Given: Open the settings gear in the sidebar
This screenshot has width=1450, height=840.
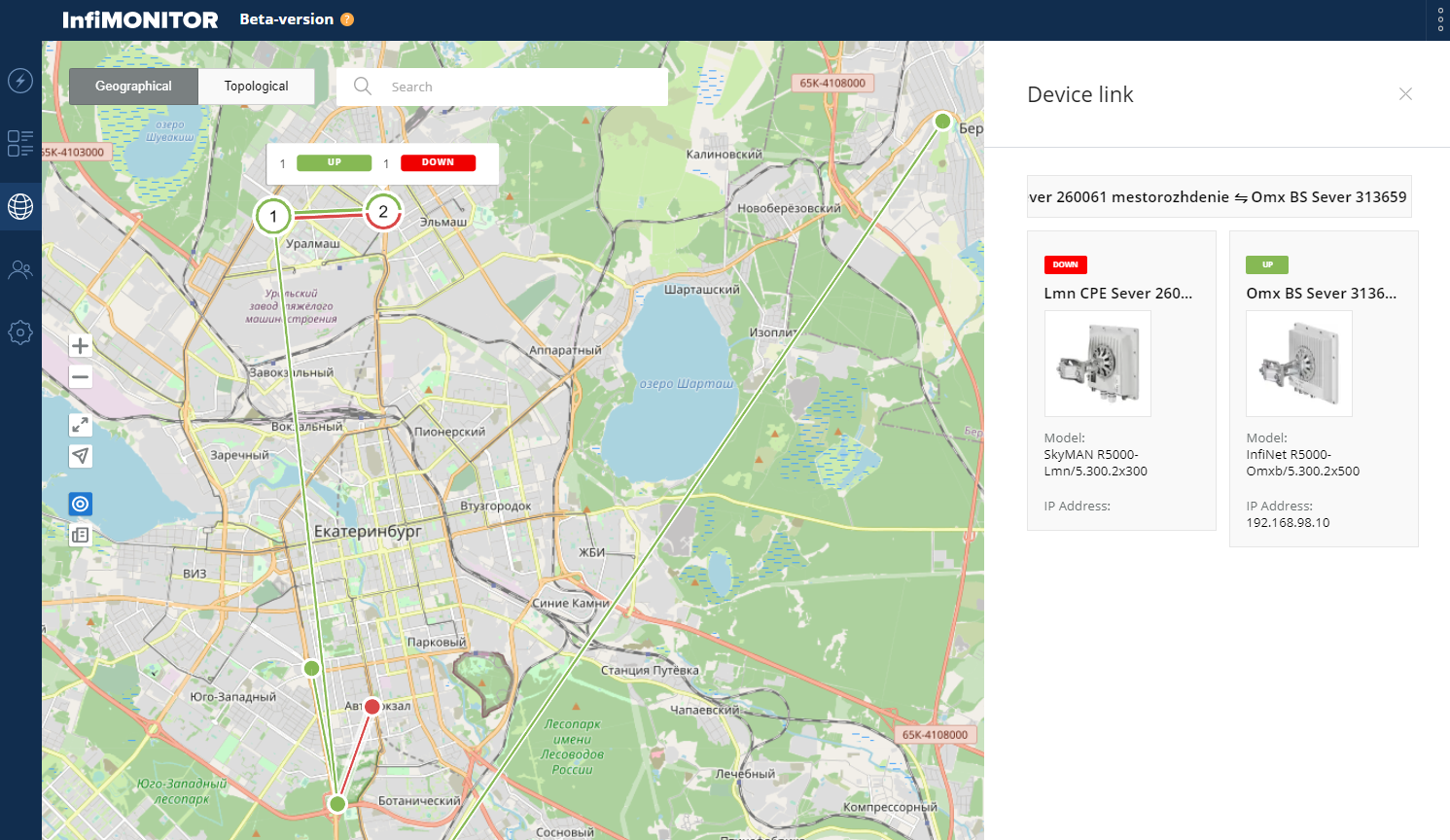Looking at the screenshot, I should pos(20,332).
